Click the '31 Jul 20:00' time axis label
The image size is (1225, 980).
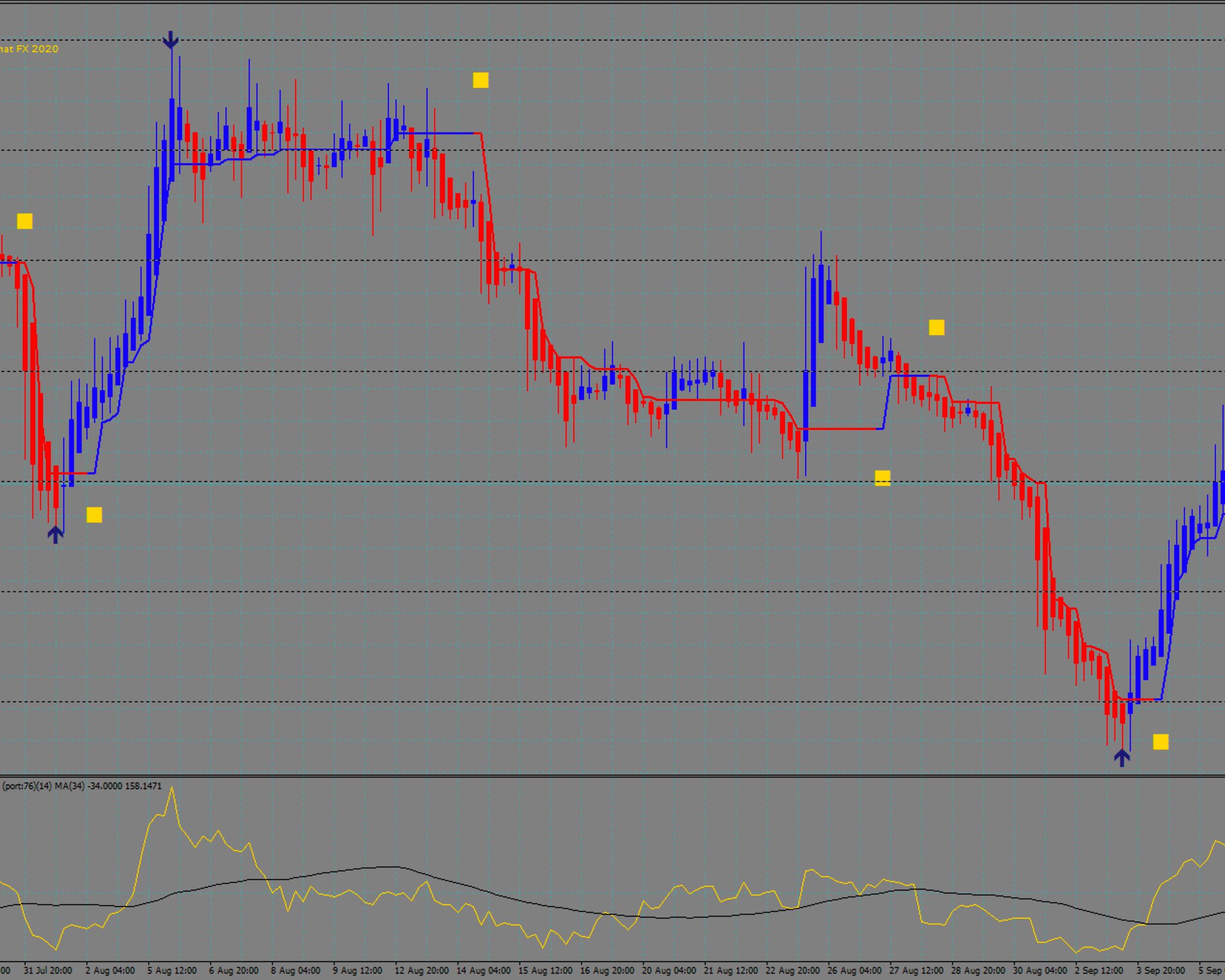coord(48,970)
